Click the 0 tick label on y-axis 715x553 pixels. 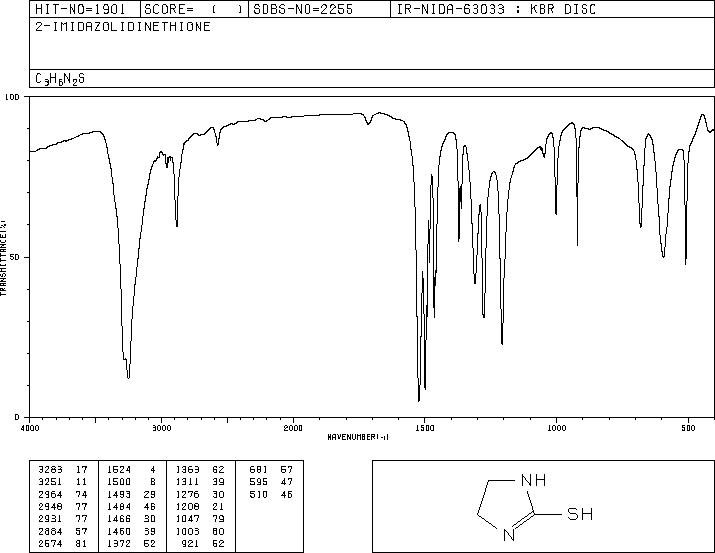coord(17,417)
